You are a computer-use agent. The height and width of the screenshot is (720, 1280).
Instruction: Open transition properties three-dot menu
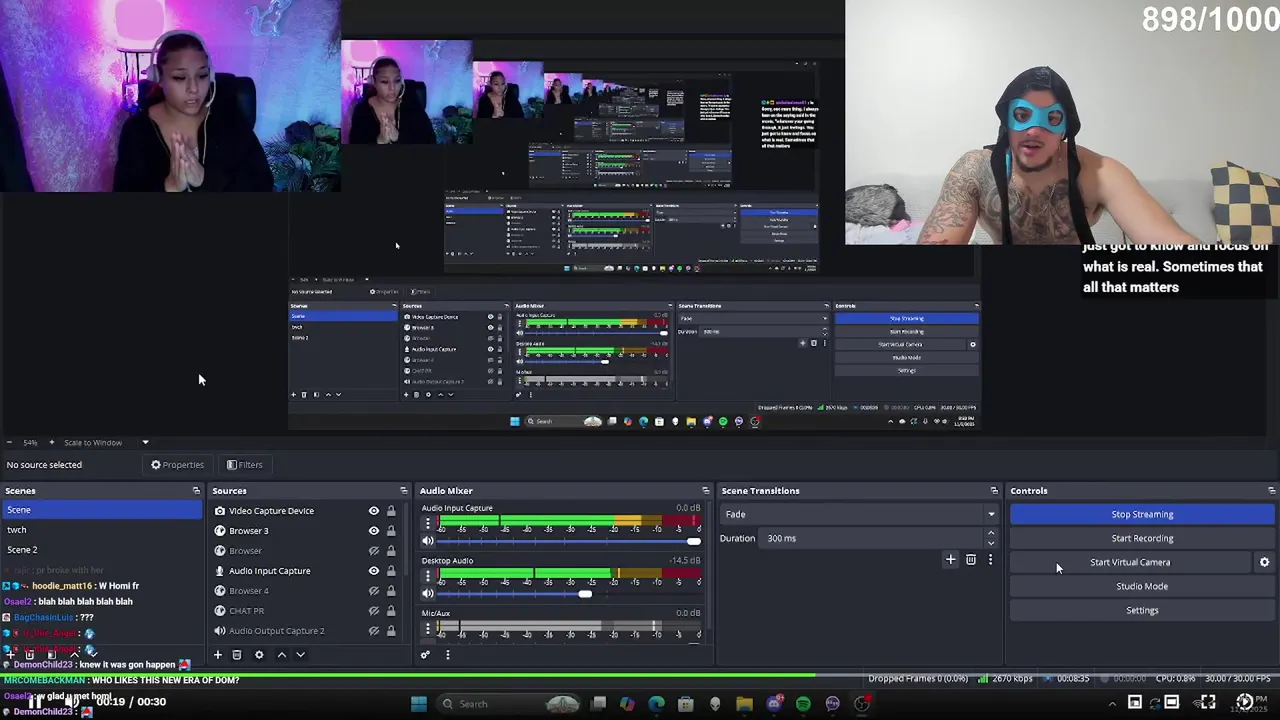(x=990, y=560)
